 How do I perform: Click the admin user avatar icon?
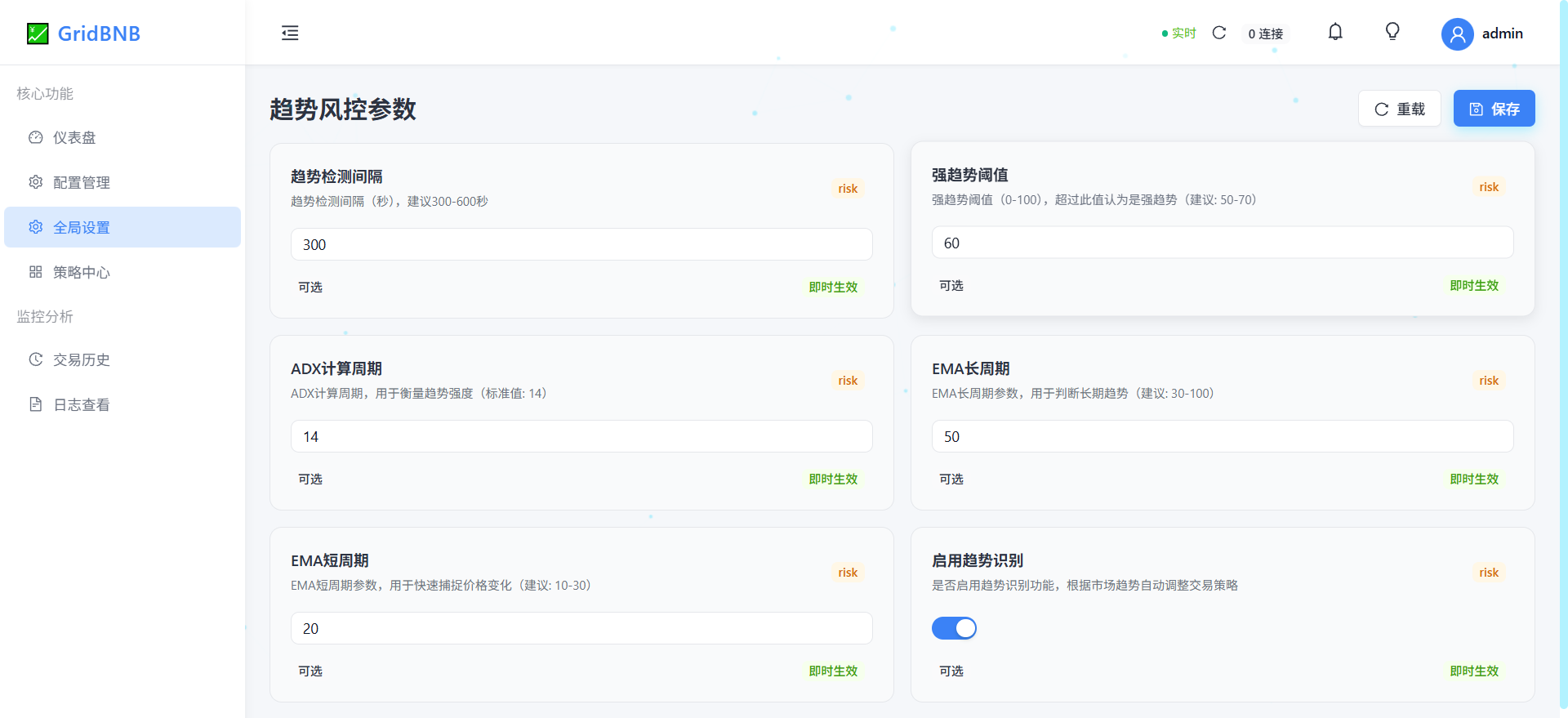[1457, 34]
